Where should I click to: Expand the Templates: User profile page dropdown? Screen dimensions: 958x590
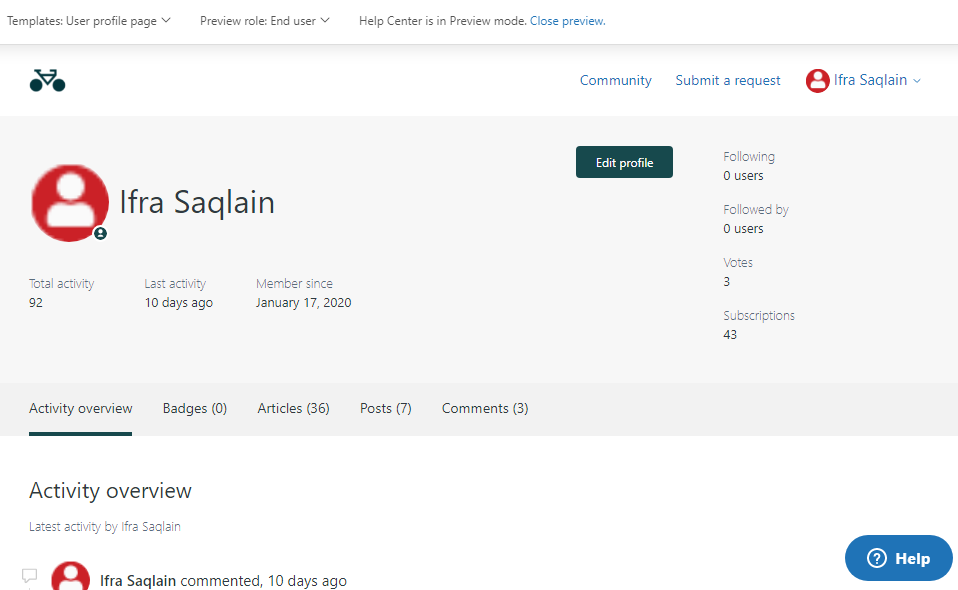(x=89, y=21)
